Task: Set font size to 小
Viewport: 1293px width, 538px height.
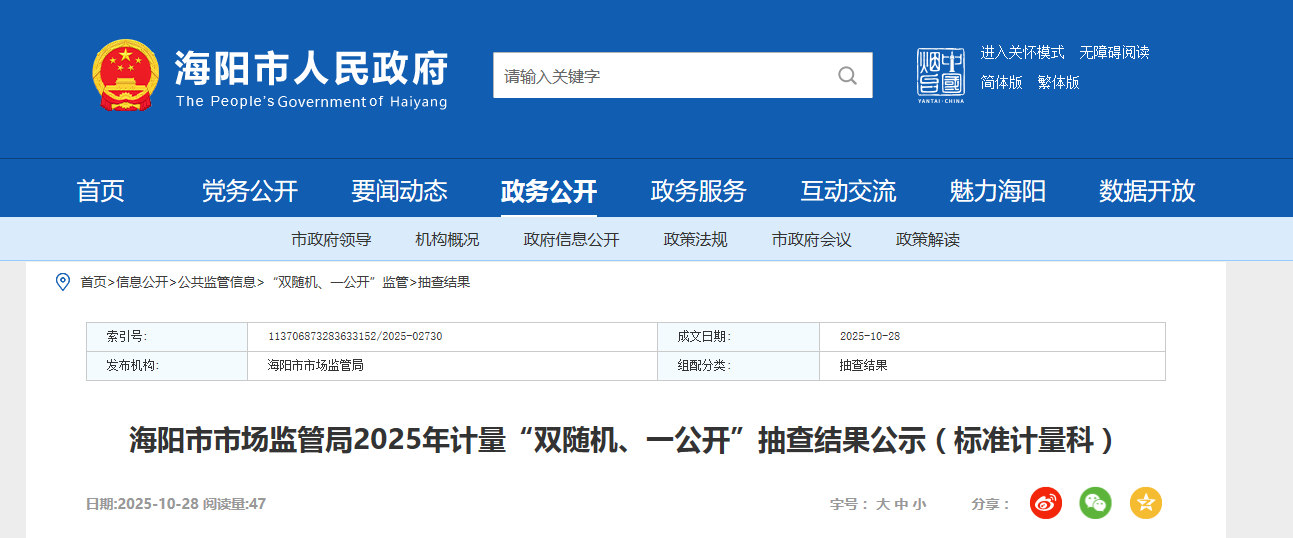Action: click(x=919, y=504)
